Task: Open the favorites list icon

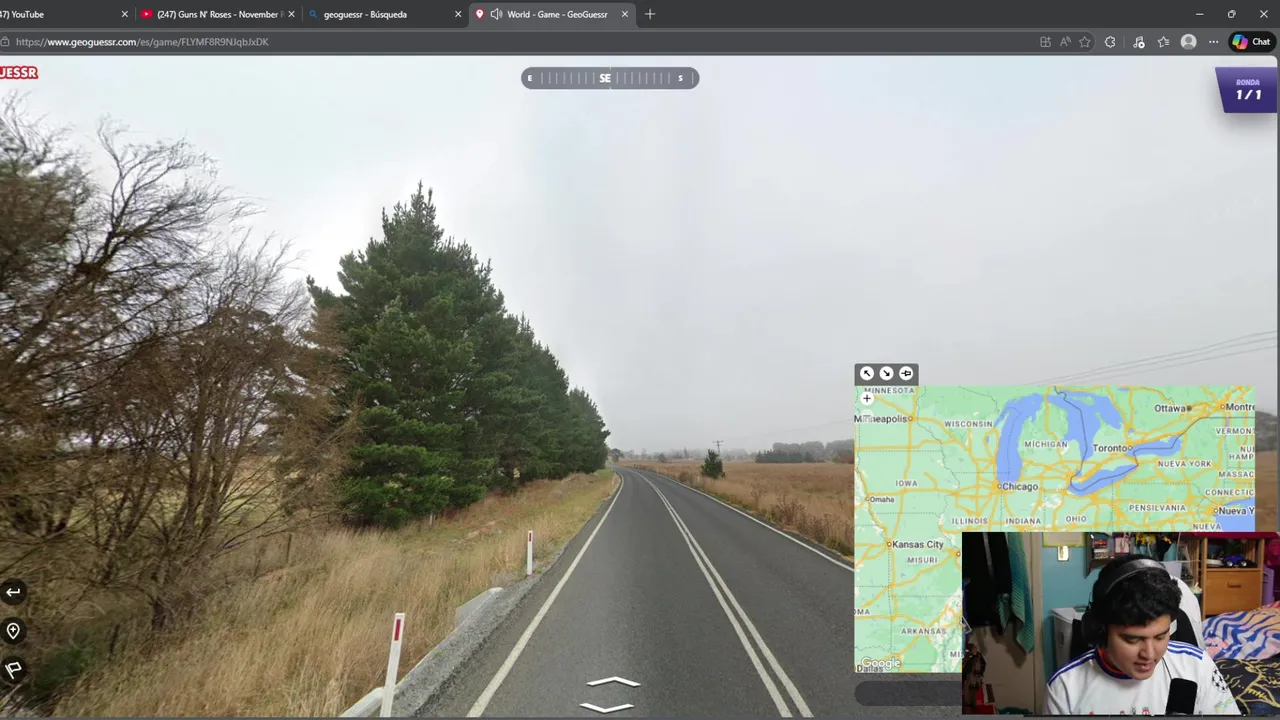Action: [1163, 42]
